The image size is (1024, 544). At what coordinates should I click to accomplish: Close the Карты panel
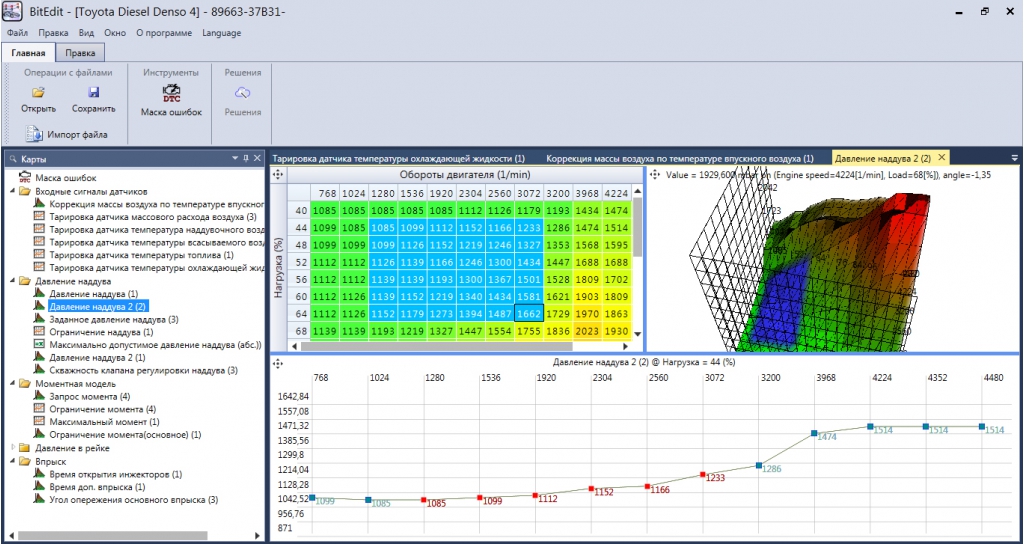click(x=257, y=158)
